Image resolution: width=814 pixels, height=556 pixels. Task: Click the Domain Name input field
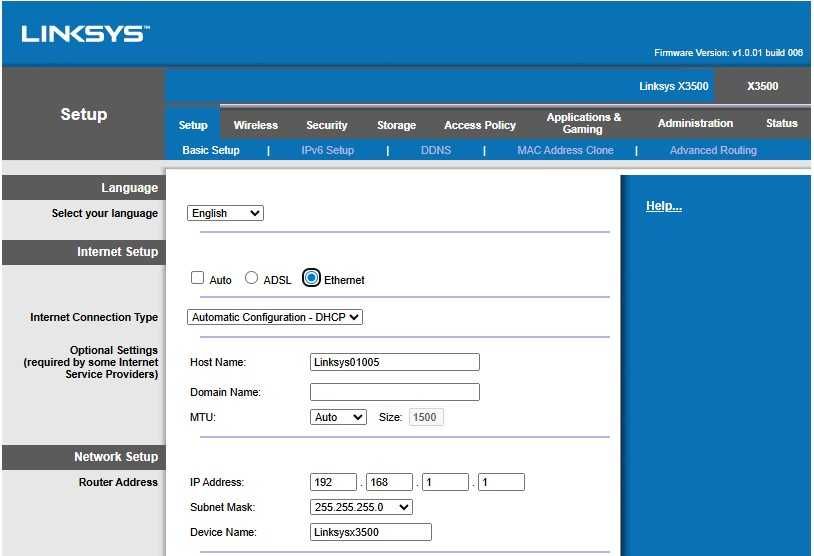pos(395,392)
